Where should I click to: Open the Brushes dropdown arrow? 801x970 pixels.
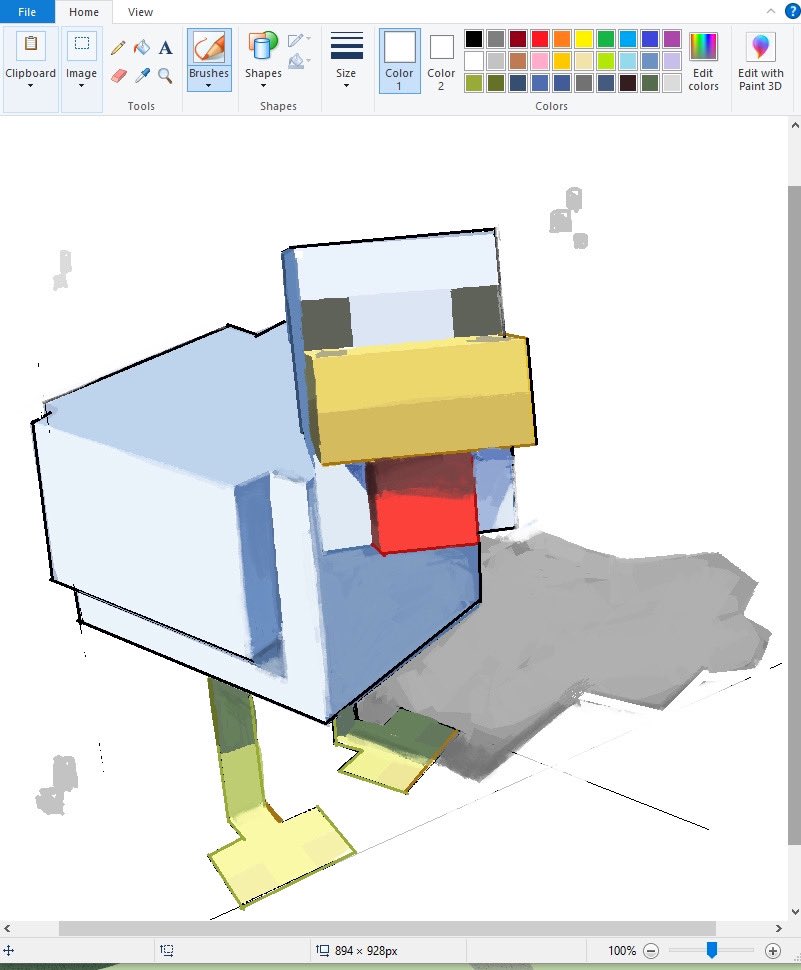click(x=209, y=86)
